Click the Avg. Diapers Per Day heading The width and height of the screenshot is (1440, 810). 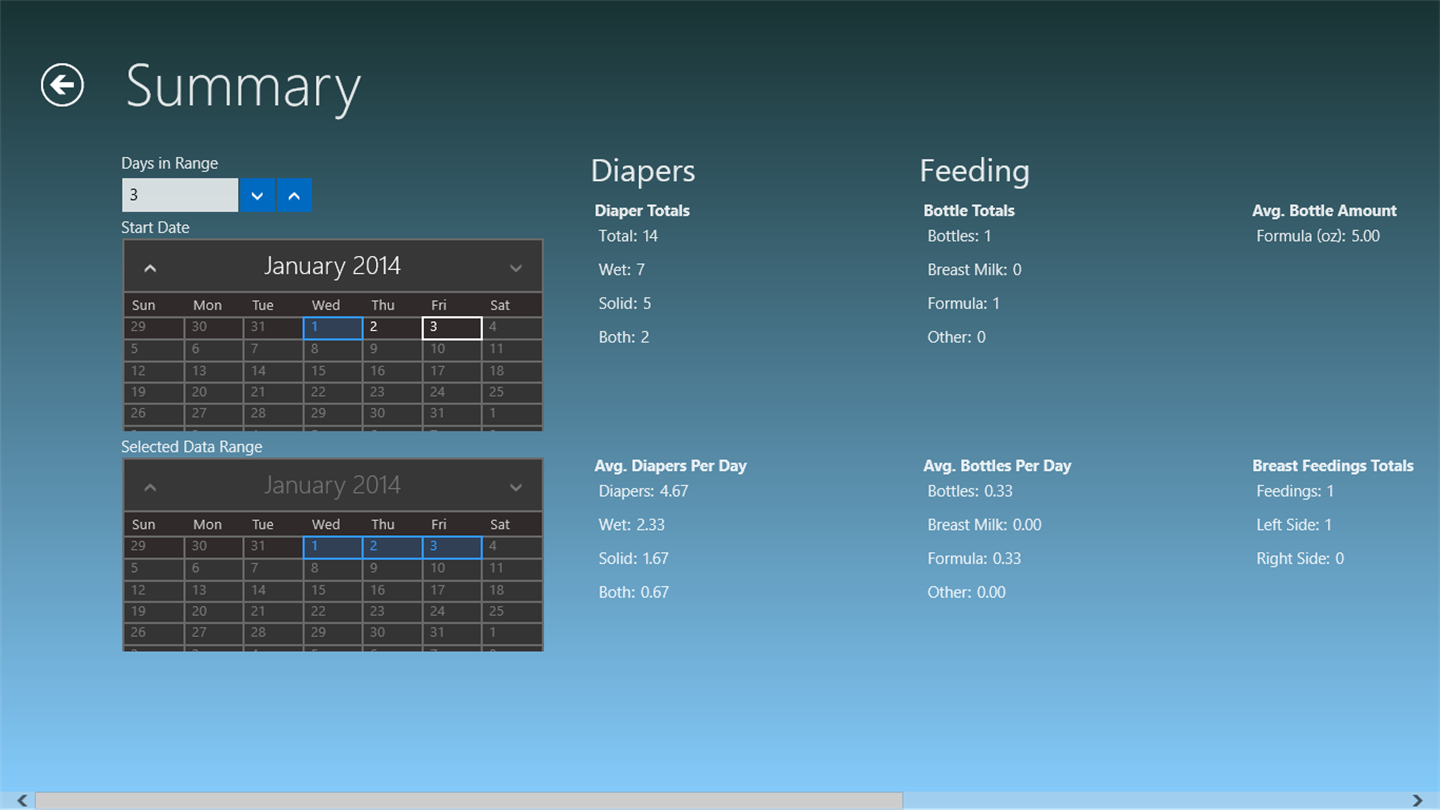point(670,466)
